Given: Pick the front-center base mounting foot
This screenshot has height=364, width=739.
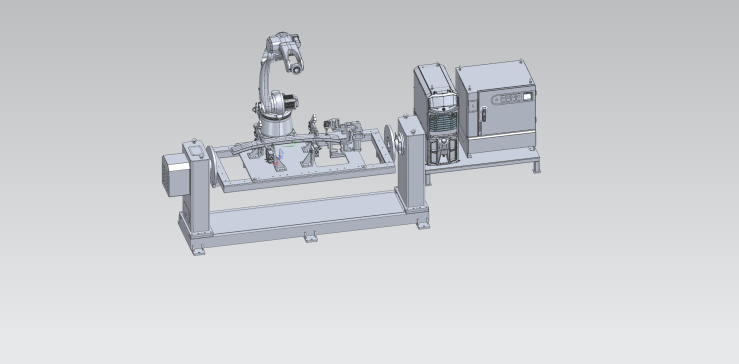Looking at the screenshot, I should [311, 237].
